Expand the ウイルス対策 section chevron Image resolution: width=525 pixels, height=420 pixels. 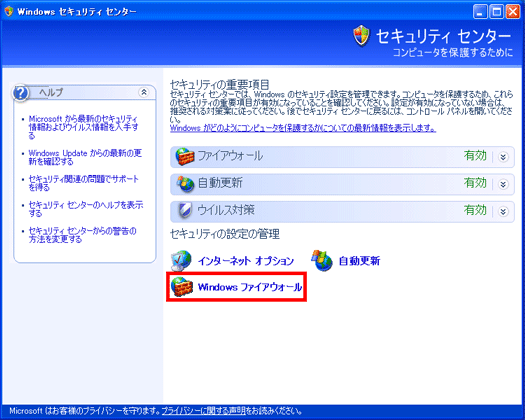tap(503, 212)
